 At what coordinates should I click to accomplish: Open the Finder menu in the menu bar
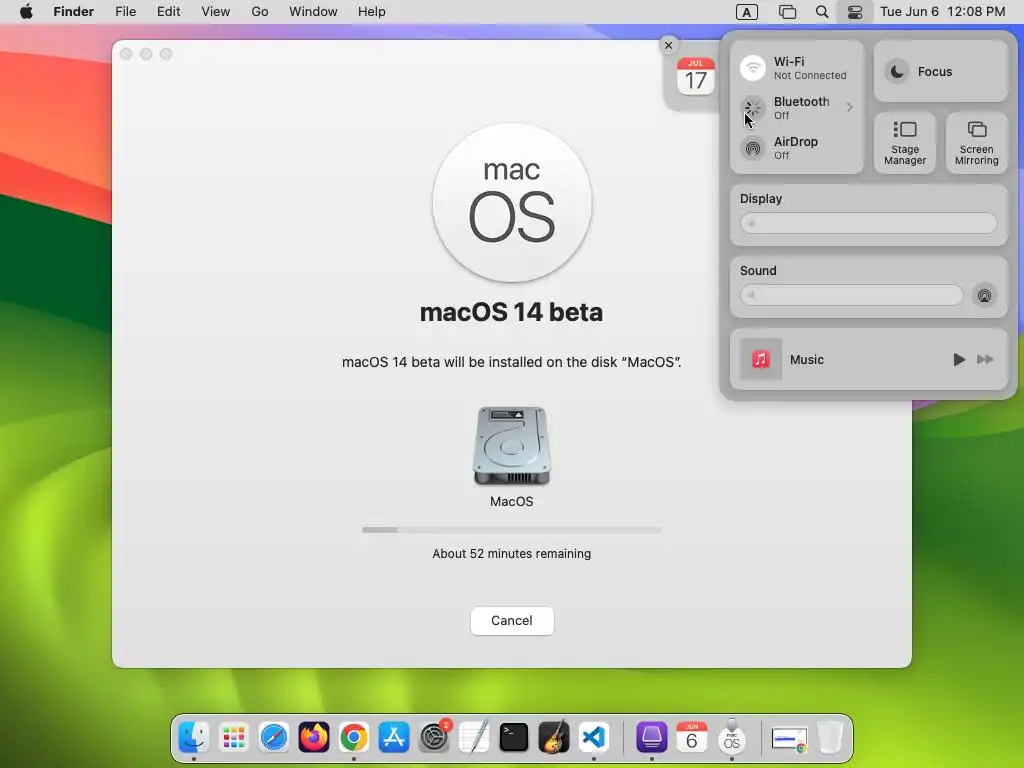pyautogui.click(x=73, y=12)
